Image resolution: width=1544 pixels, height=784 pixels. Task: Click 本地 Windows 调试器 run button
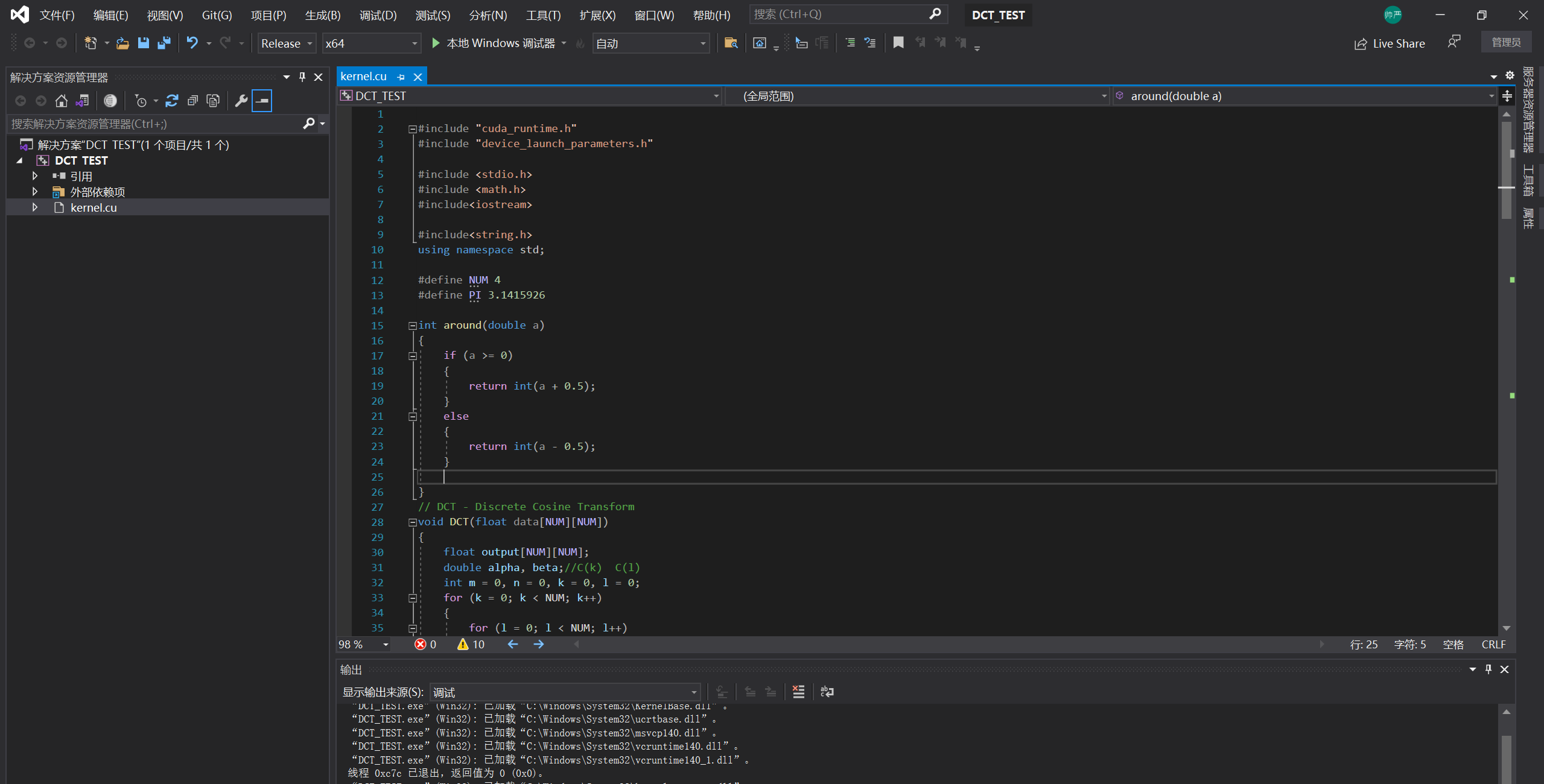click(500, 43)
